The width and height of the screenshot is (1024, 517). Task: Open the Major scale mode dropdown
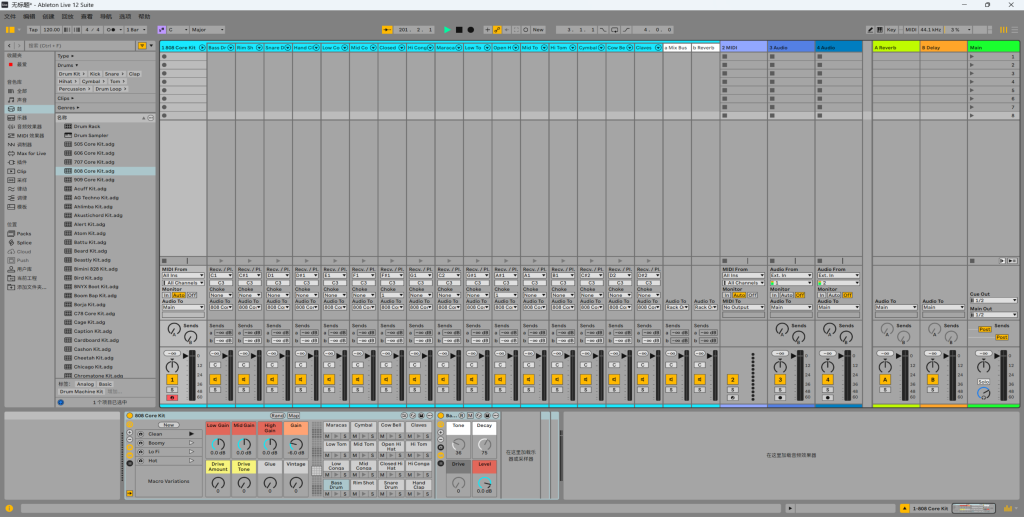coord(207,30)
